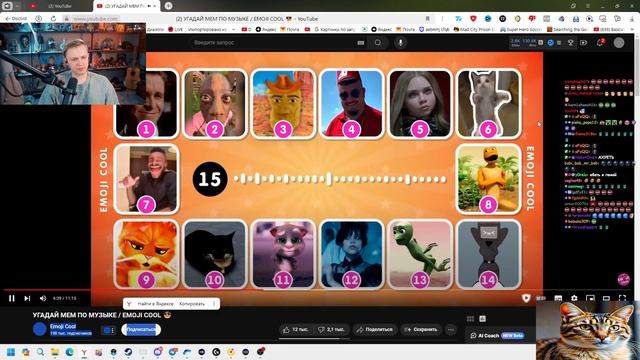The height and width of the screenshot is (360, 640).
Task: Click Найти в Яндексе in popup
Action: tap(155, 304)
